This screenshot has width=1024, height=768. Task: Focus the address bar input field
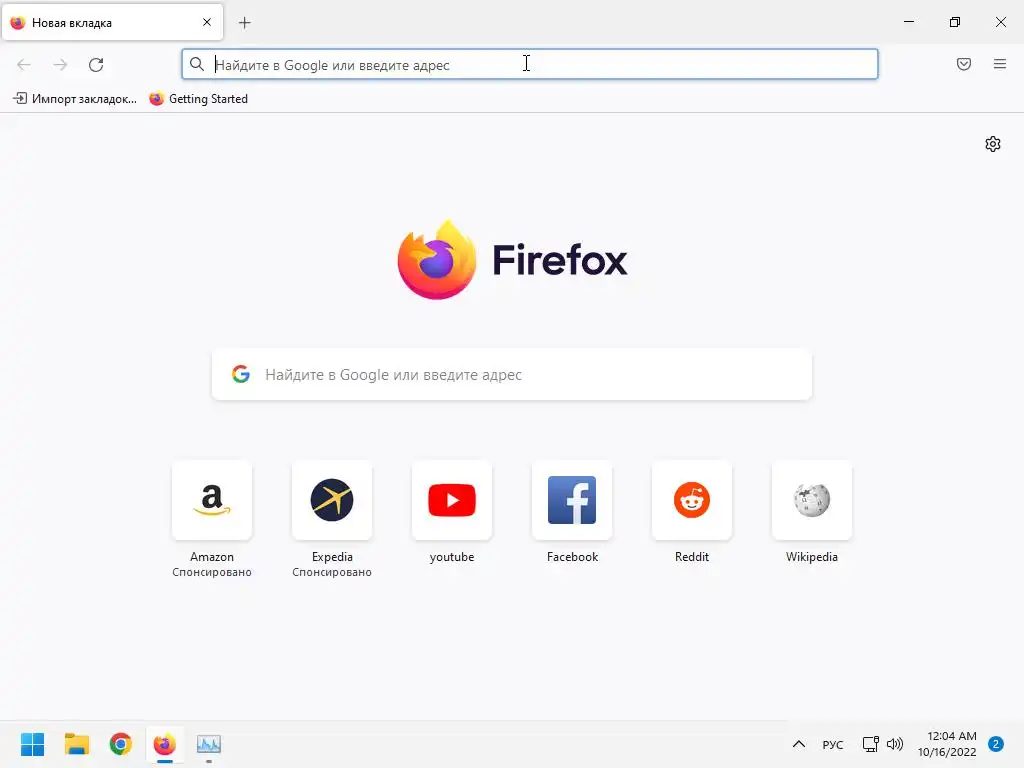[x=530, y=65]
